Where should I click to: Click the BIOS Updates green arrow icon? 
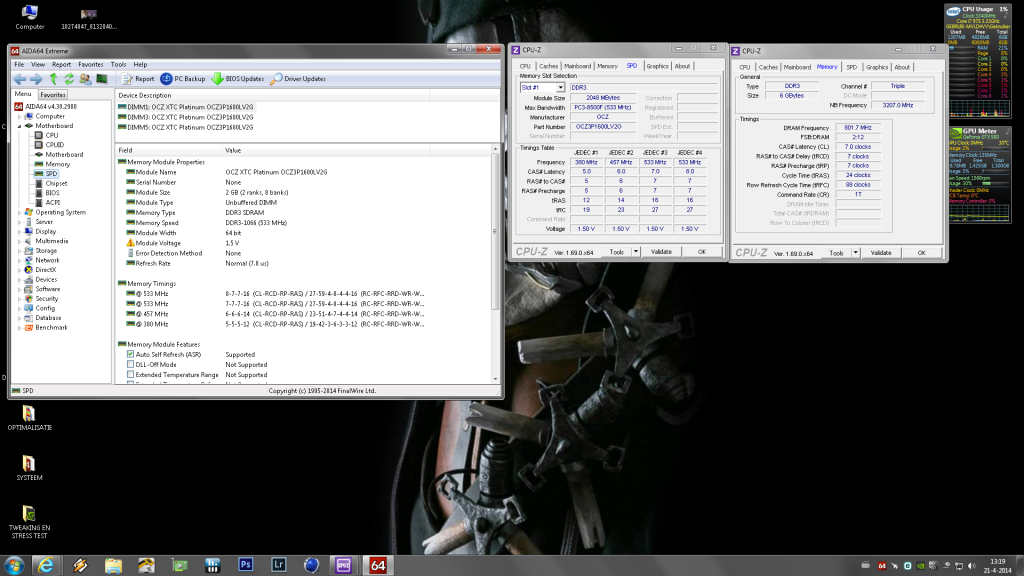tap(217, 79)
